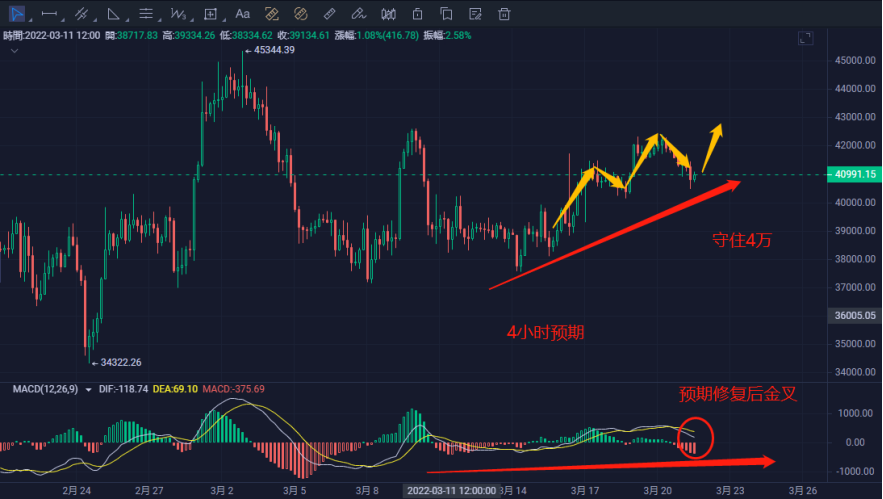Activate the ruler measurement tool
The height and width of the screenshot is (499, 883).
(329, 14)
